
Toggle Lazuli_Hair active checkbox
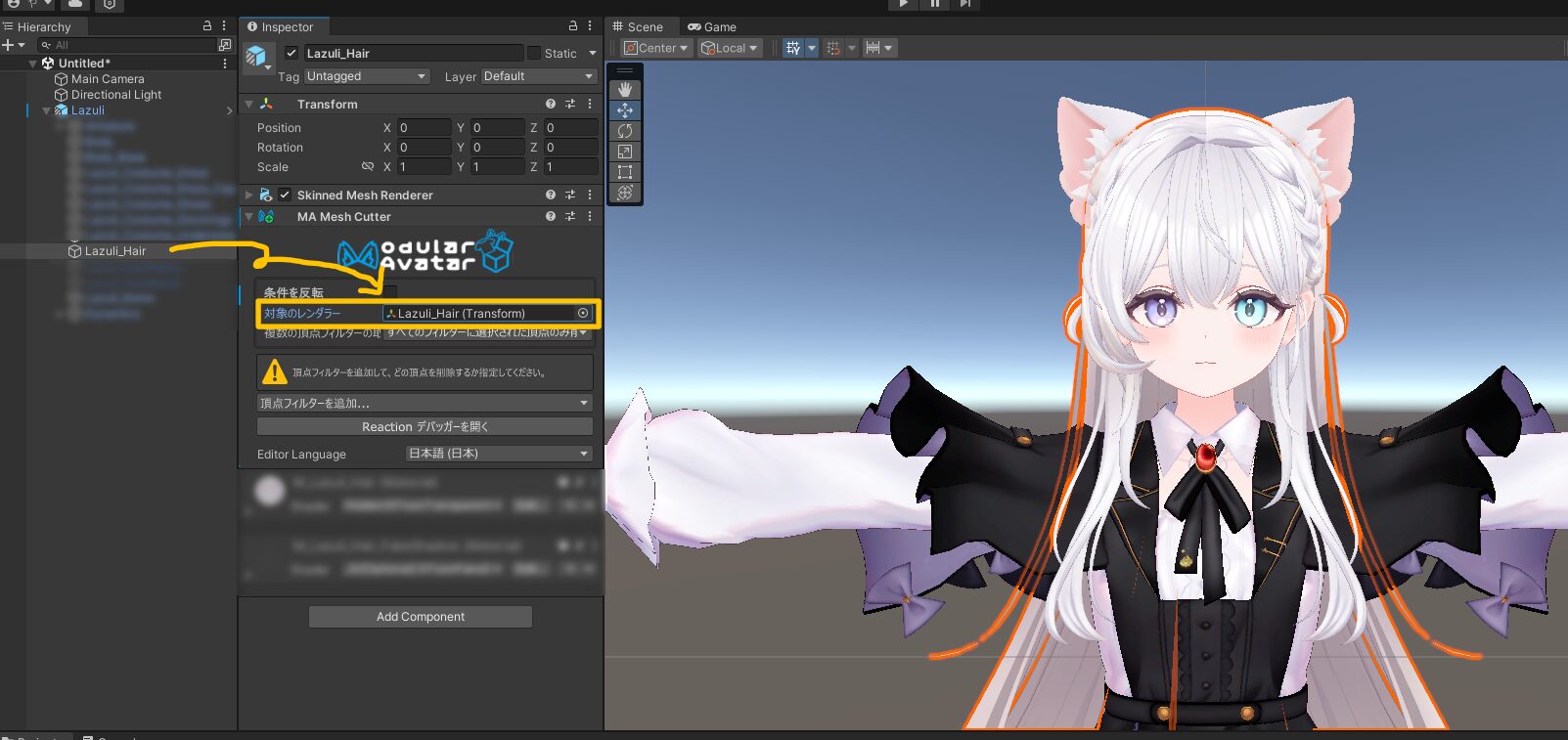click(x=291, y=53)
